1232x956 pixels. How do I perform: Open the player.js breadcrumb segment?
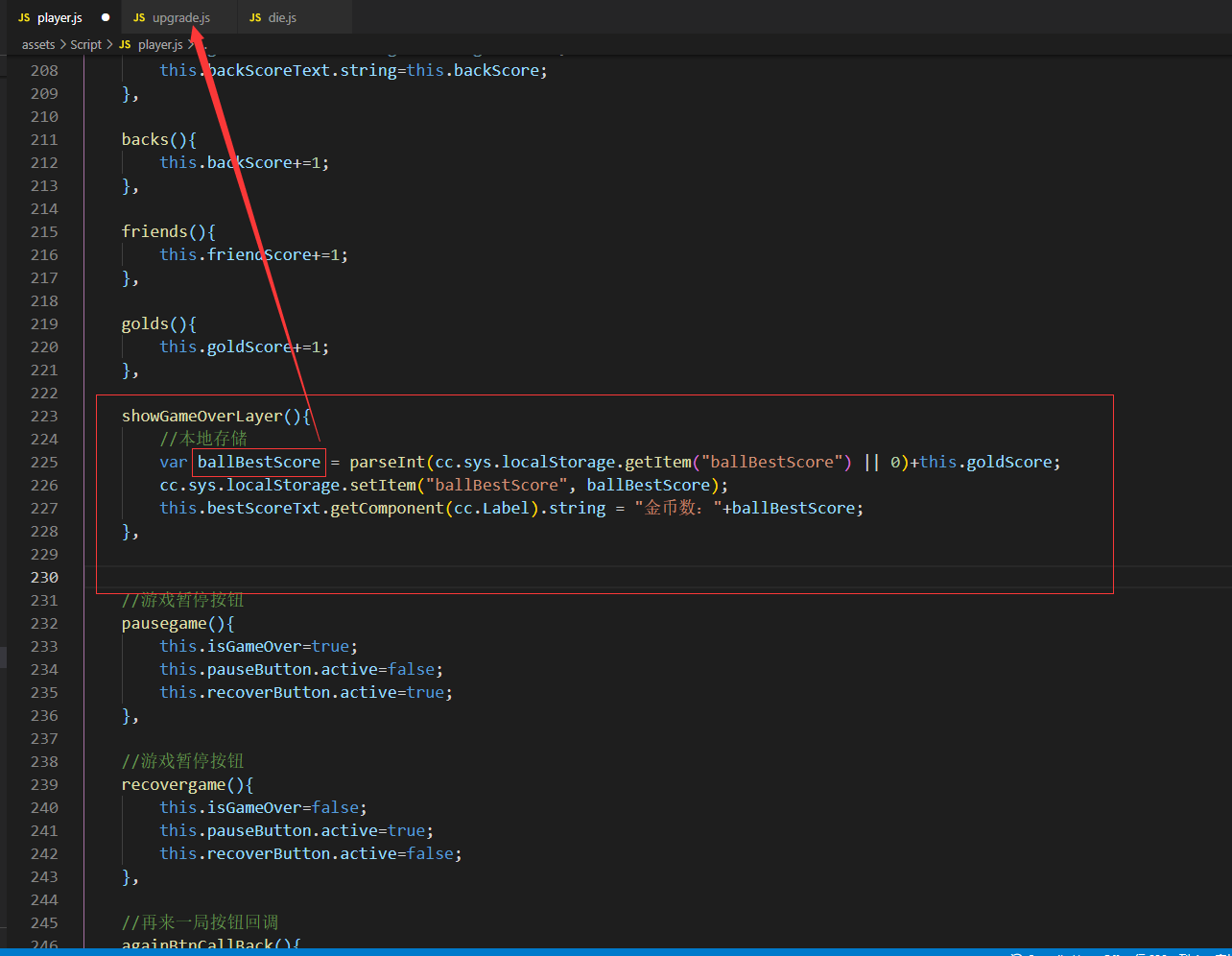tap(159, 44)
